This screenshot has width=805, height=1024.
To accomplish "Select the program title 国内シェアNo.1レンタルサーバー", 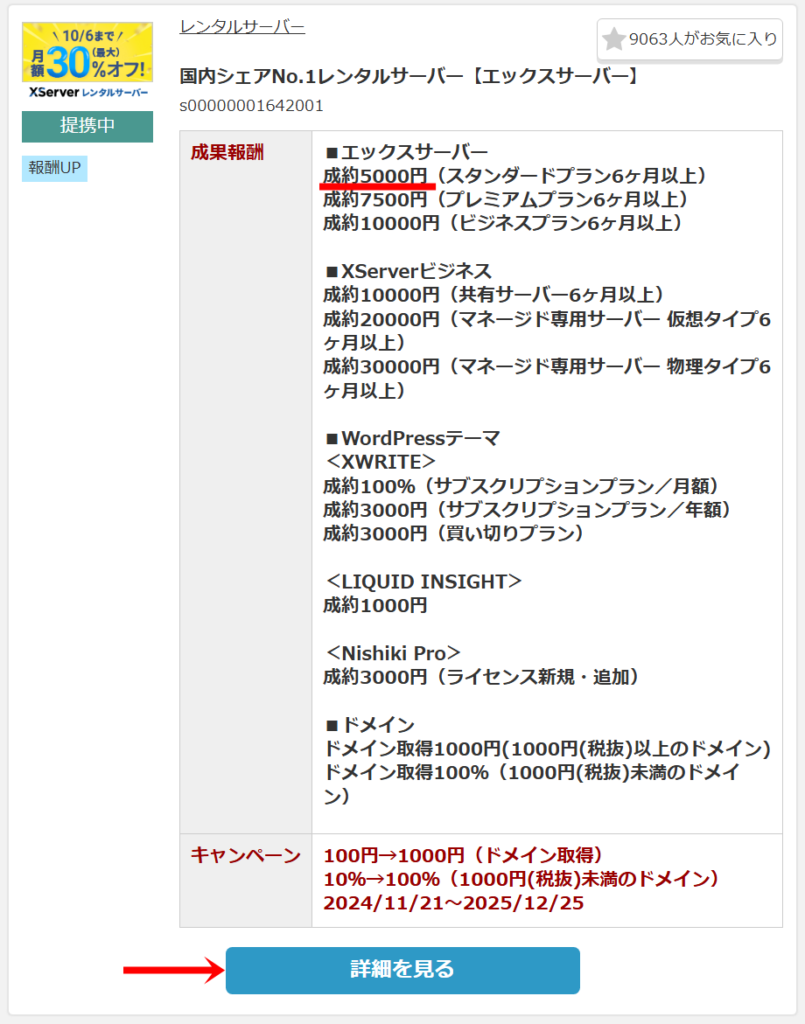I will (x=410, y=76).
